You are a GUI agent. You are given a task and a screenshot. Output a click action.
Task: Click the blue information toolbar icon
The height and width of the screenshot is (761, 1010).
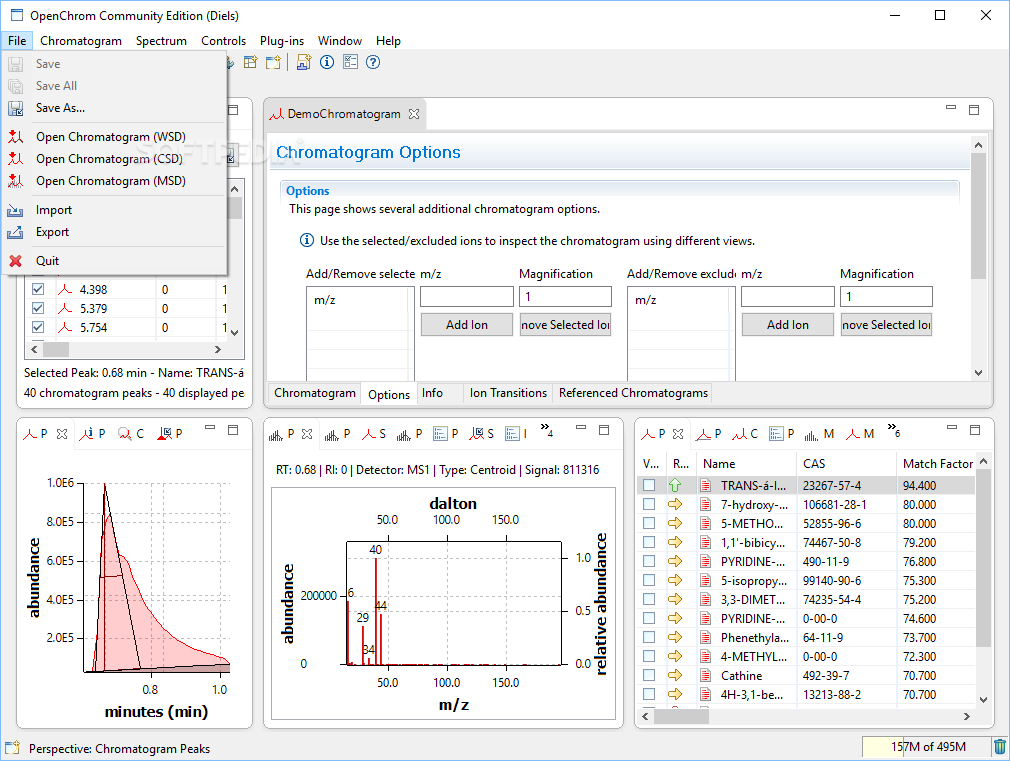(327, 63)
